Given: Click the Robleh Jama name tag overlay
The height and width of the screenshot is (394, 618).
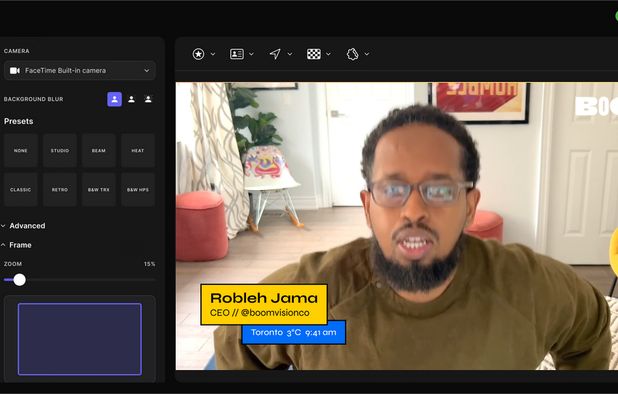Looking at the screenshot, I should click(x=264, y=305).
